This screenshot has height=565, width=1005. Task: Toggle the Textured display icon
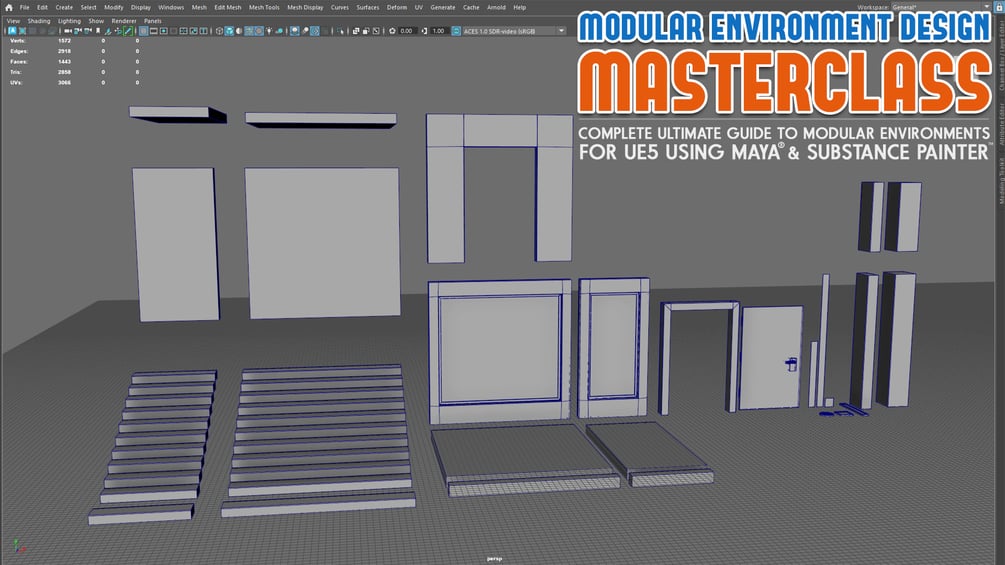(x=259, y=31)
